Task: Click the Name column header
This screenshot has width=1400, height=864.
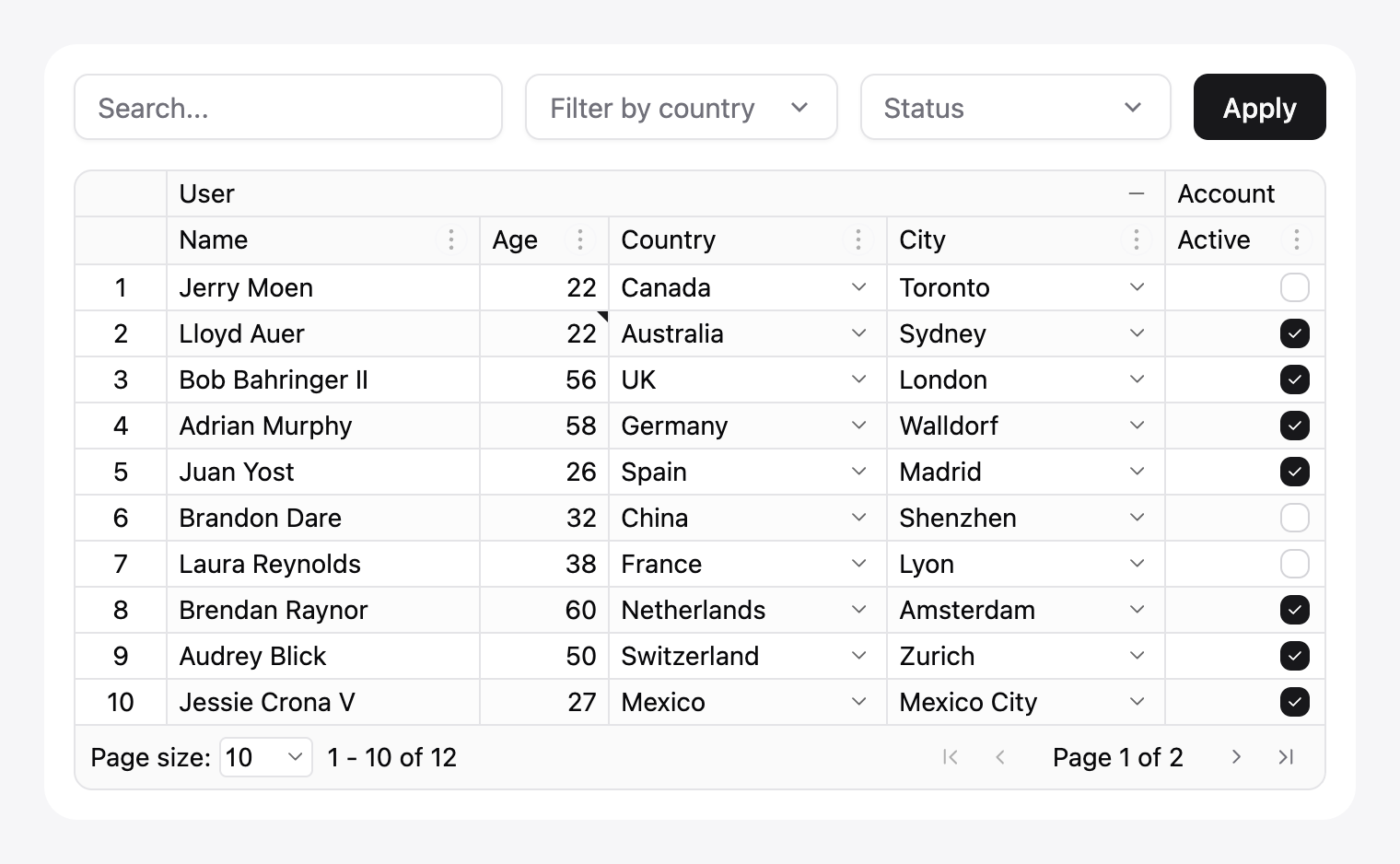Action: click(x=323, y=240)
